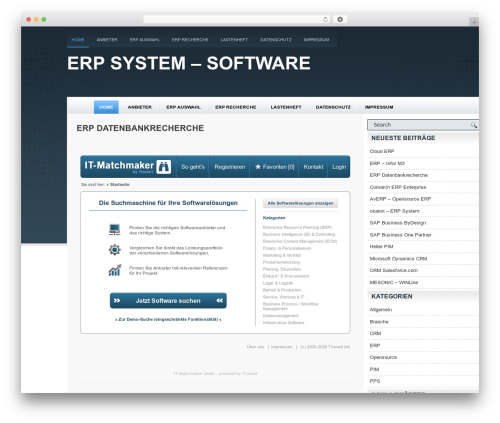The width and height of the screenshot is (500, 423).
Task: Open IMPRESSUM in the top dark menu
Action: coord(316,40)
